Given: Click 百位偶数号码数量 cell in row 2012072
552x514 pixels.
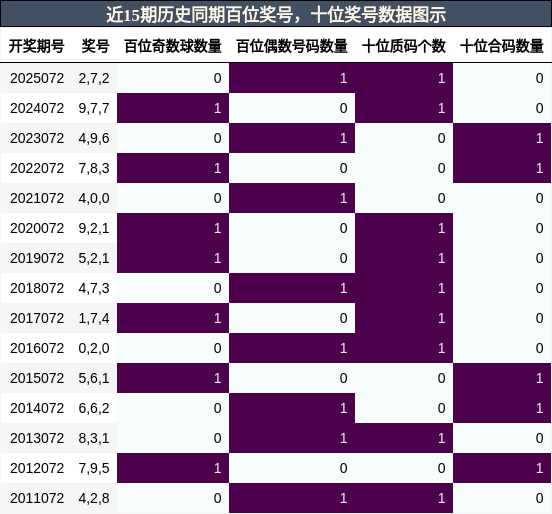Looking at the screenshot, I should (292, 468).
